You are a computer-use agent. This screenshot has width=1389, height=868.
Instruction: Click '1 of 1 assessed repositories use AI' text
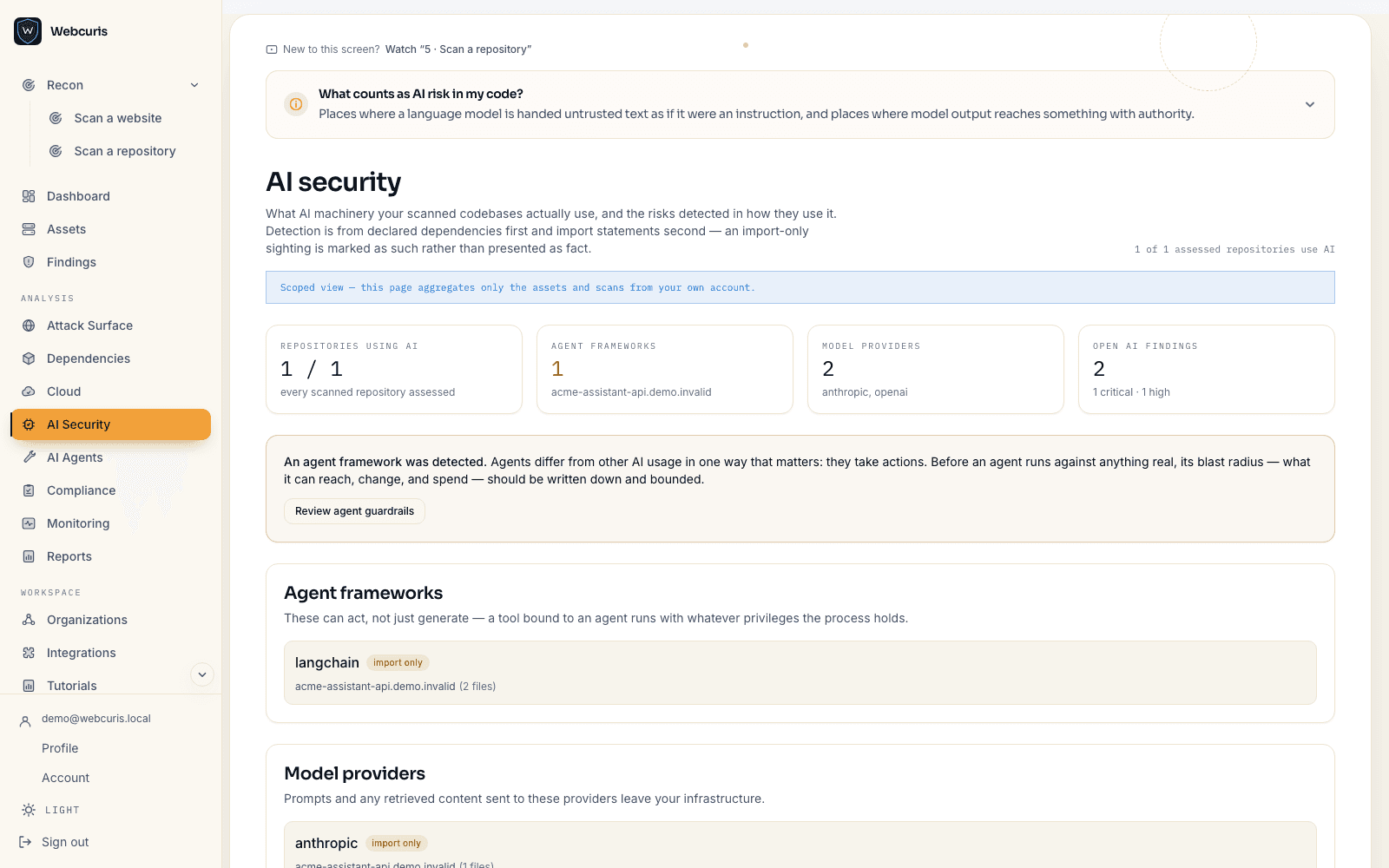(1234, 249)
